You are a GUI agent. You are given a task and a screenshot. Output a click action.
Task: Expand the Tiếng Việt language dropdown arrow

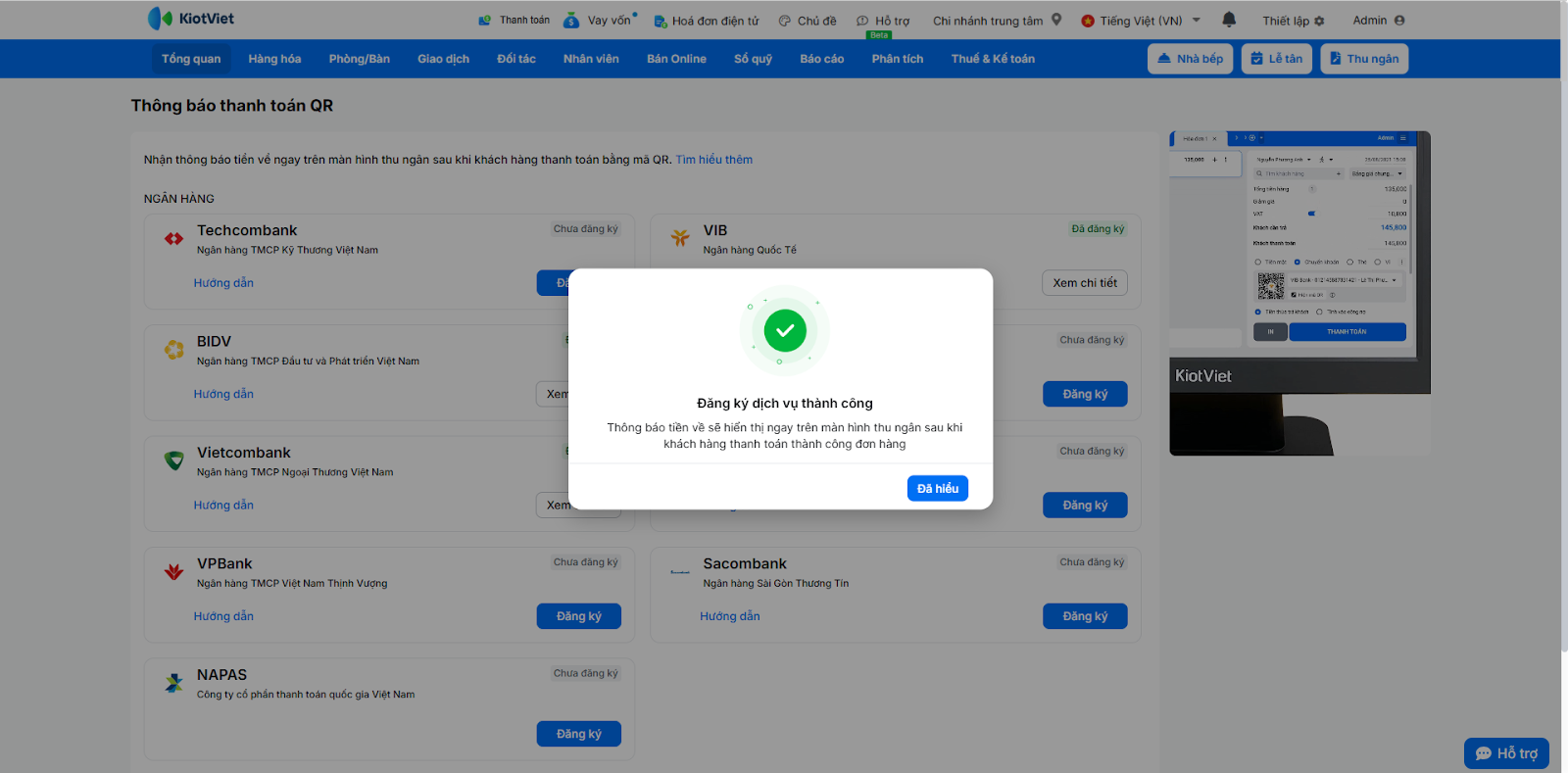coord(1197,20)
